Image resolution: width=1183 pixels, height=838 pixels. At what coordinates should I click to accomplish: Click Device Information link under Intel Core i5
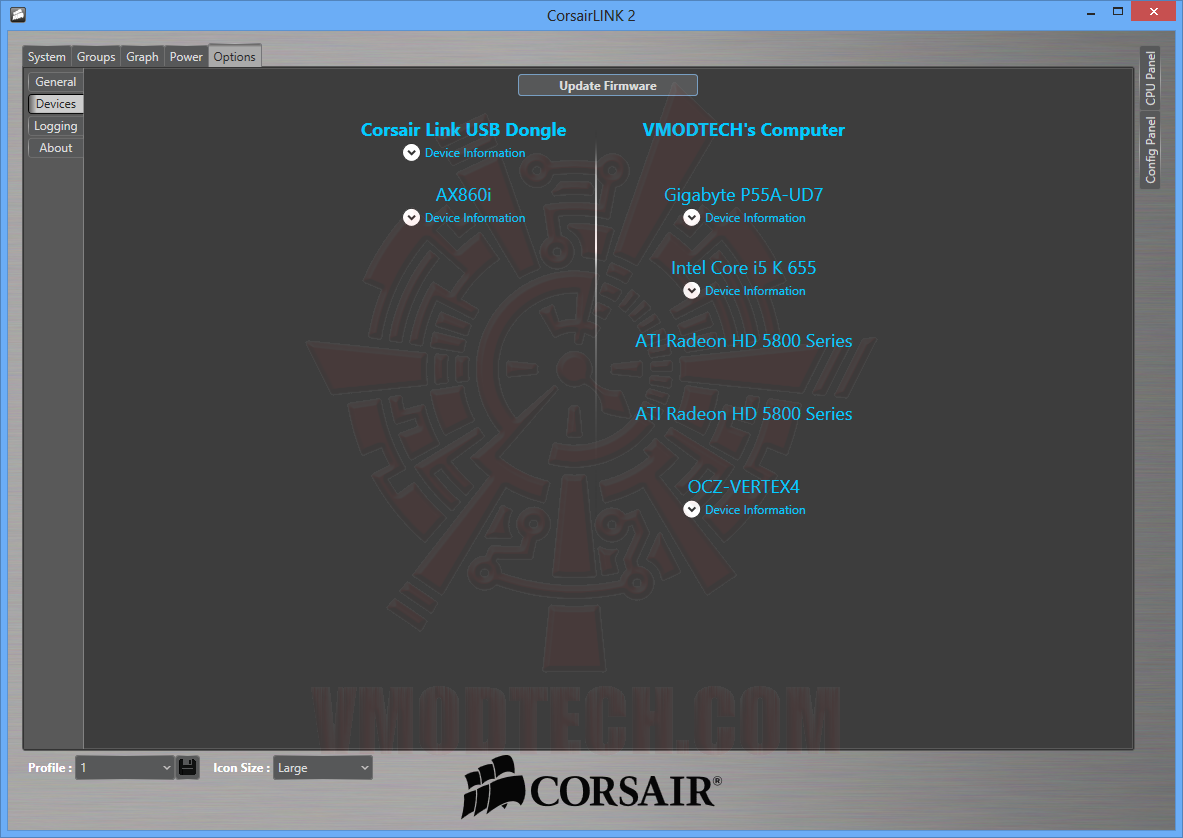click(755, 291)
